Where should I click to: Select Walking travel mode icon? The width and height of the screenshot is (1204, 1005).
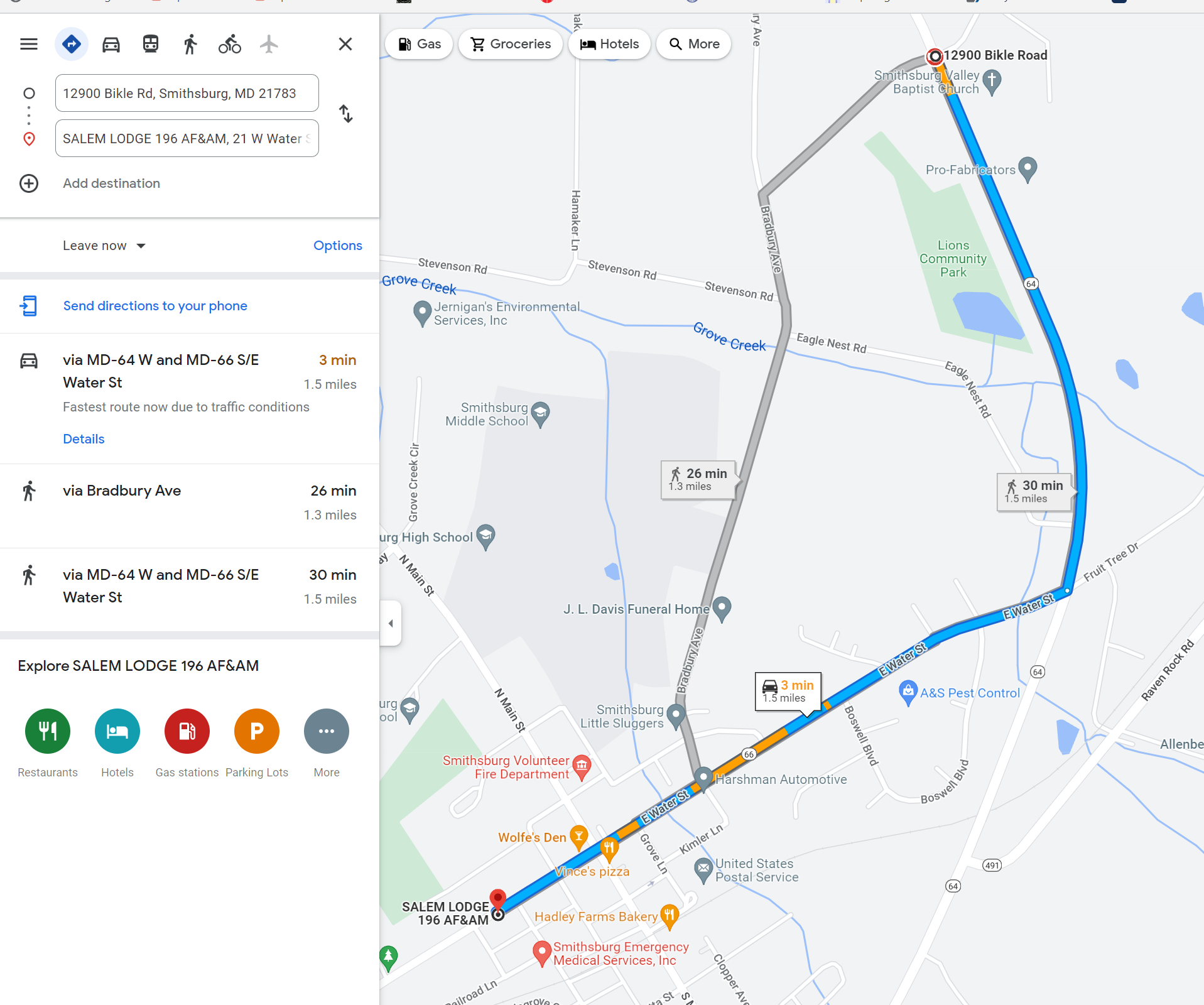click(190, 44)
